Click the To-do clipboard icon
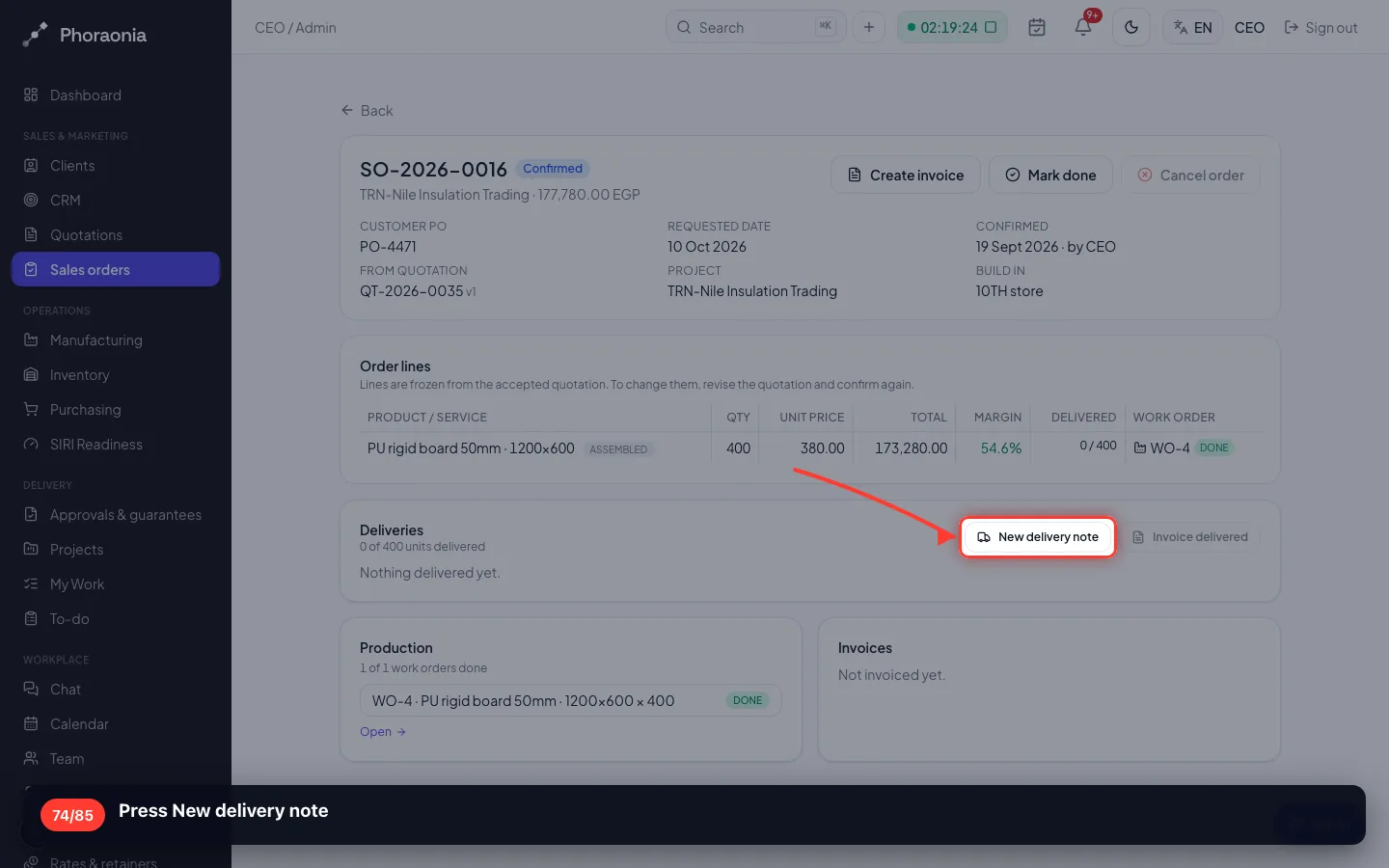 pyautogui.click(x=31, y=619)
